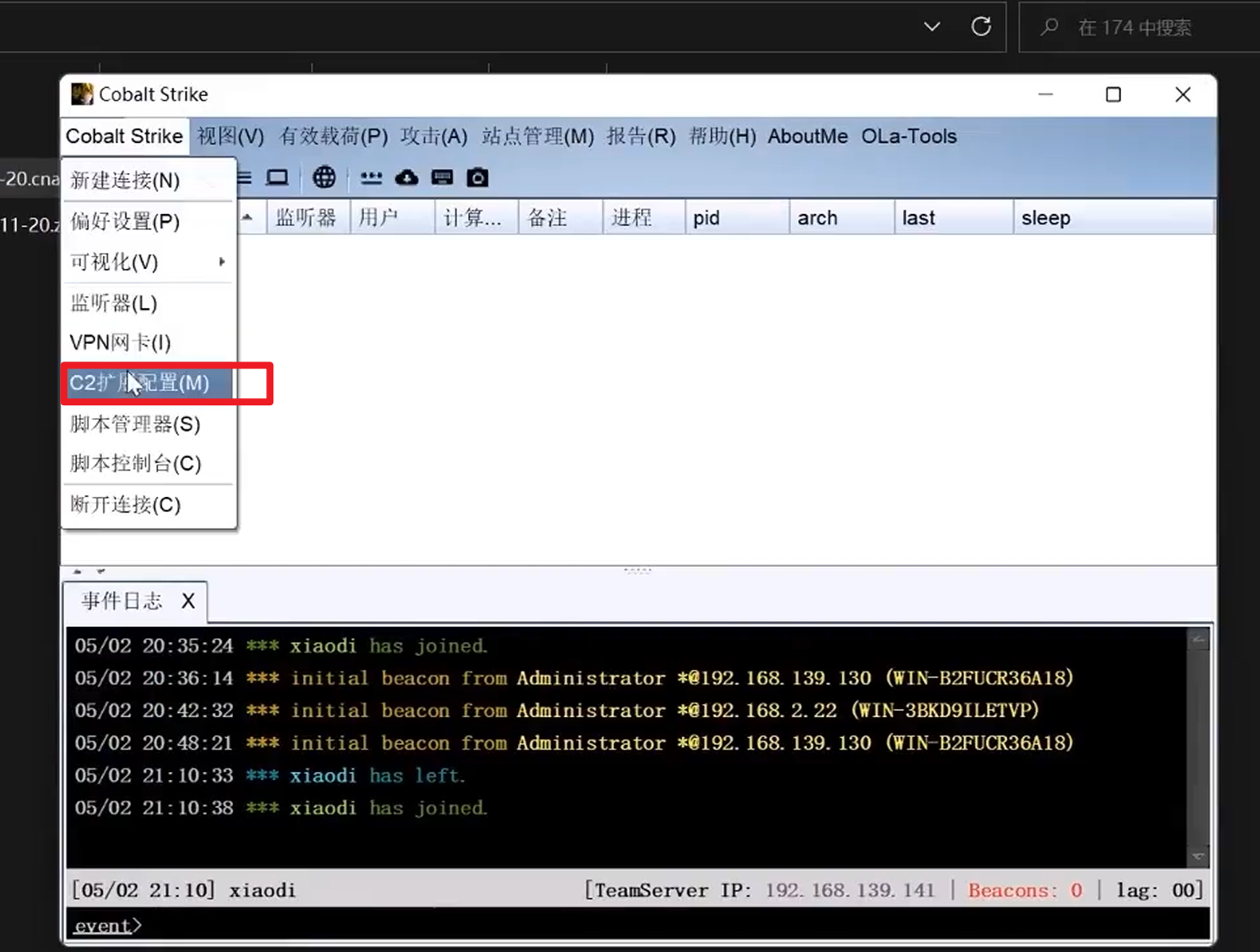Click log line 21:10:38 xiaodi has joined
The width and height of the screenshot is (1260, 952).
tap(280, 808)
